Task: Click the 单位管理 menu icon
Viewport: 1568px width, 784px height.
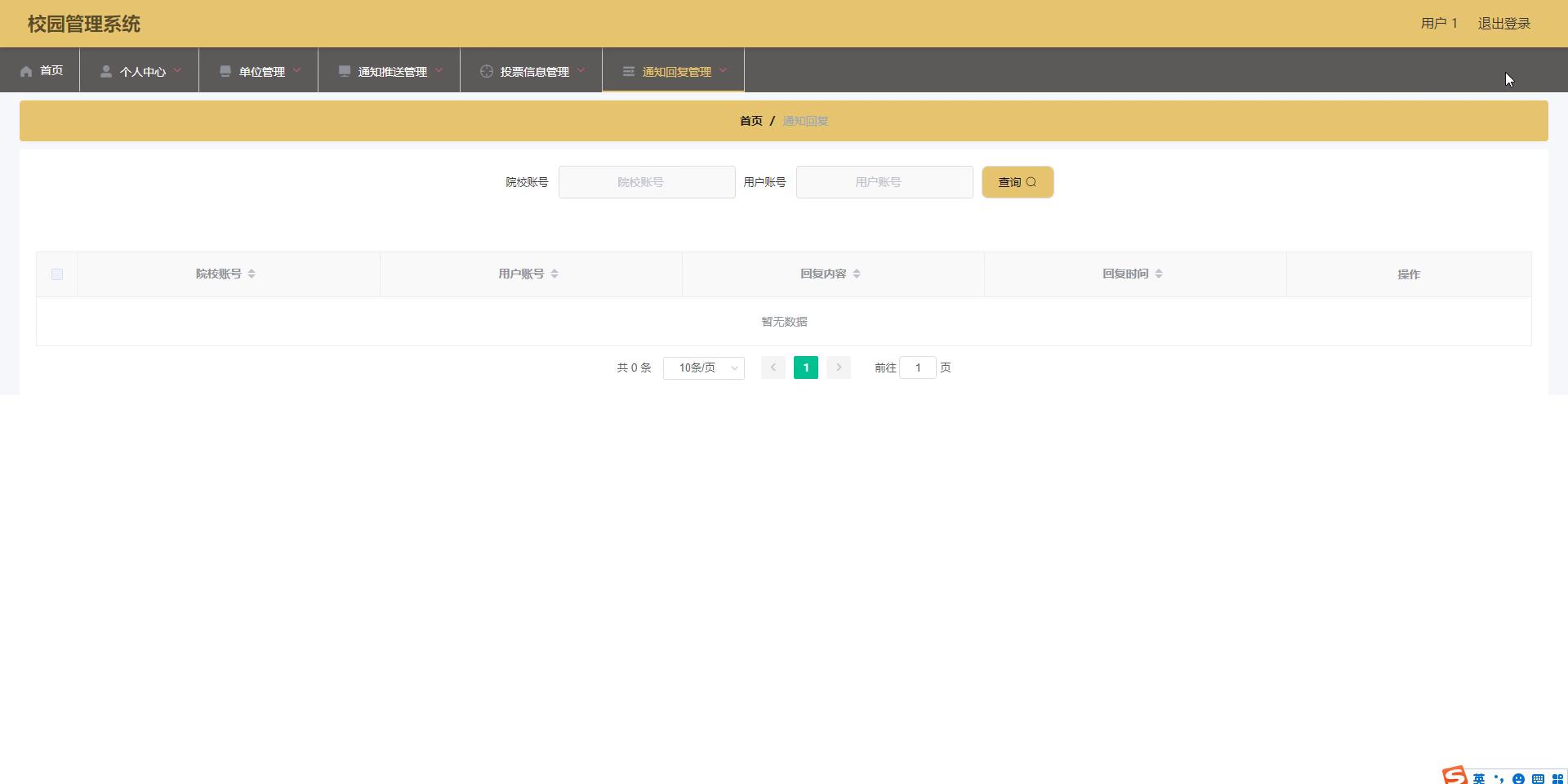Action: (225, 72)
